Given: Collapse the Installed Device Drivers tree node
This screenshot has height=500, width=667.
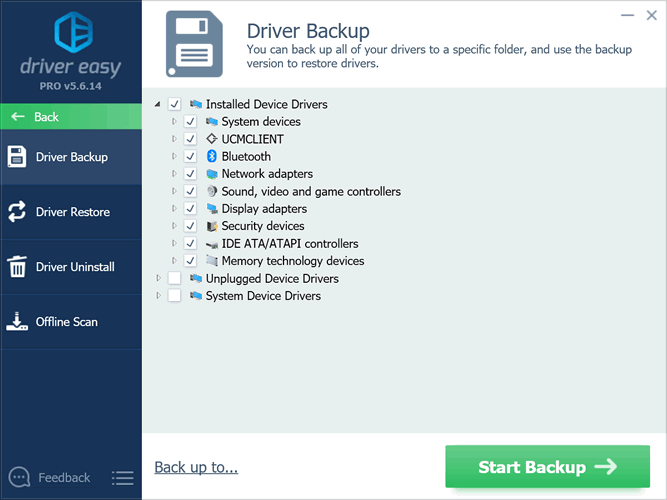Looking at the screenshot, I should tap(158, 104).
